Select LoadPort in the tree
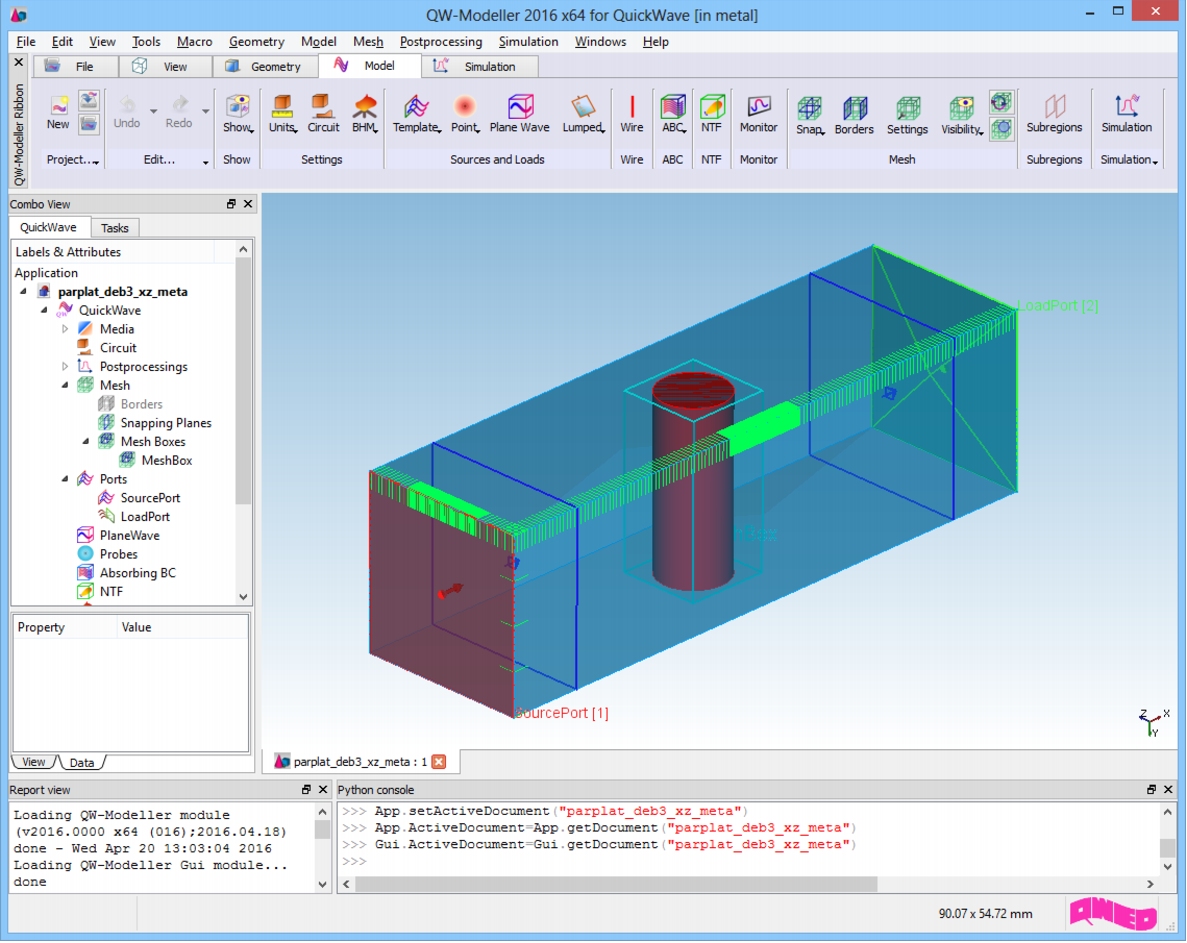Viewport: 1187px width, 943px height. point(145,517)
